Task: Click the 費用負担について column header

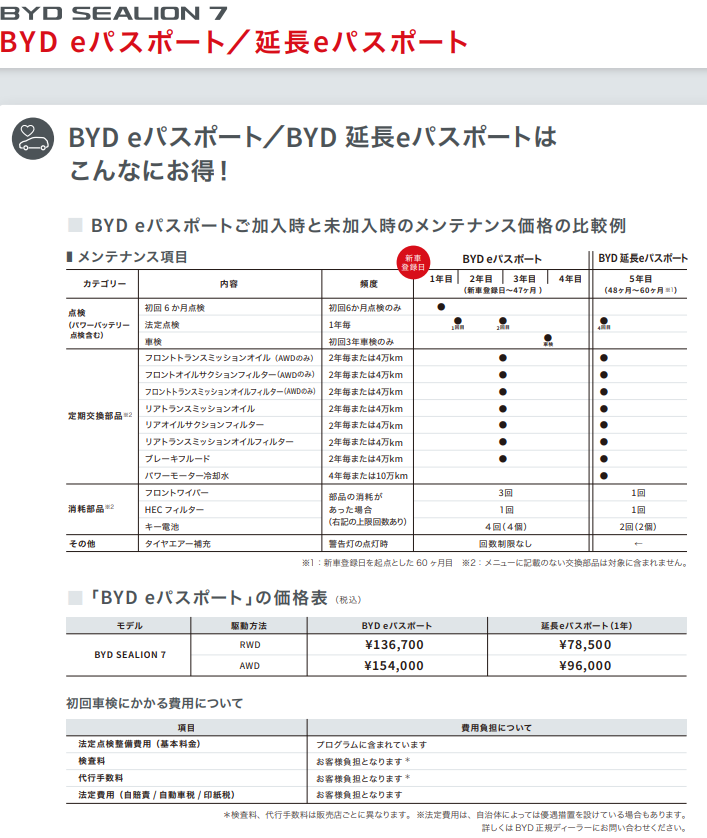Action: click(496, 727)
